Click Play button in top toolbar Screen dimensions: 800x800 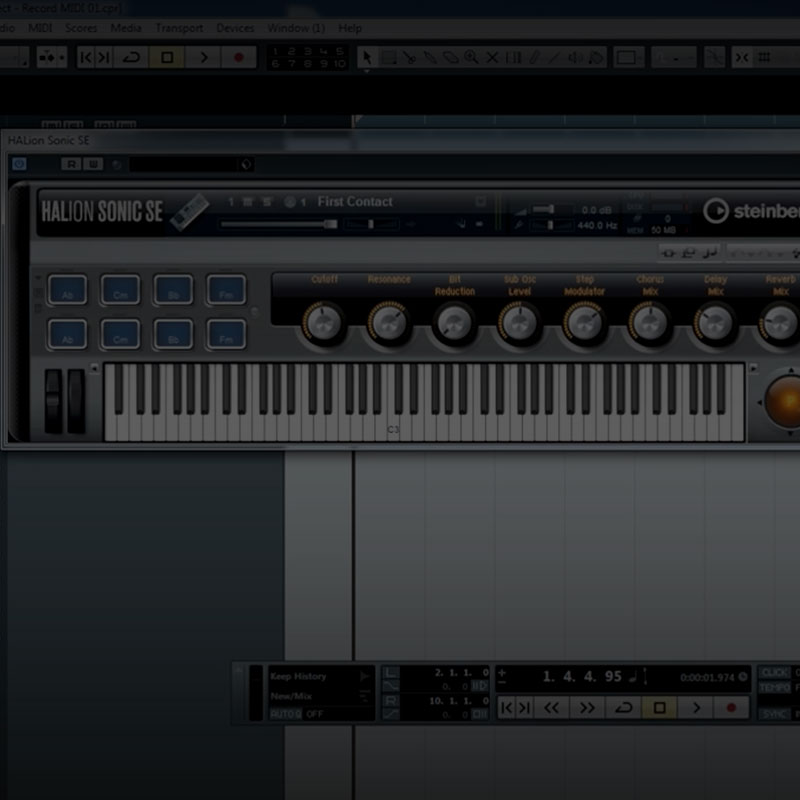pos(203,57)
